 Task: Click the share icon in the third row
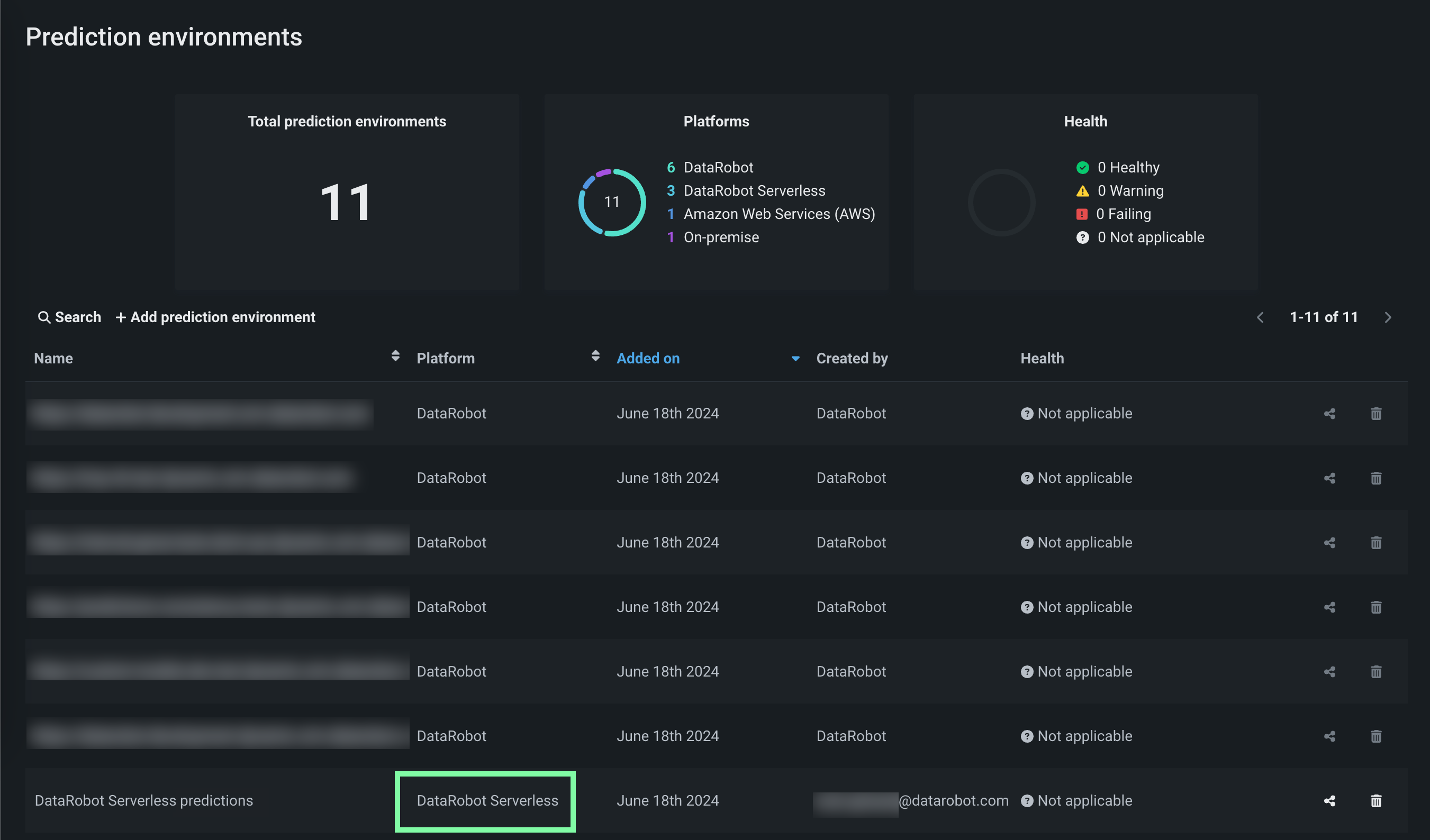pyautogui.click(x=1329, y=542)
